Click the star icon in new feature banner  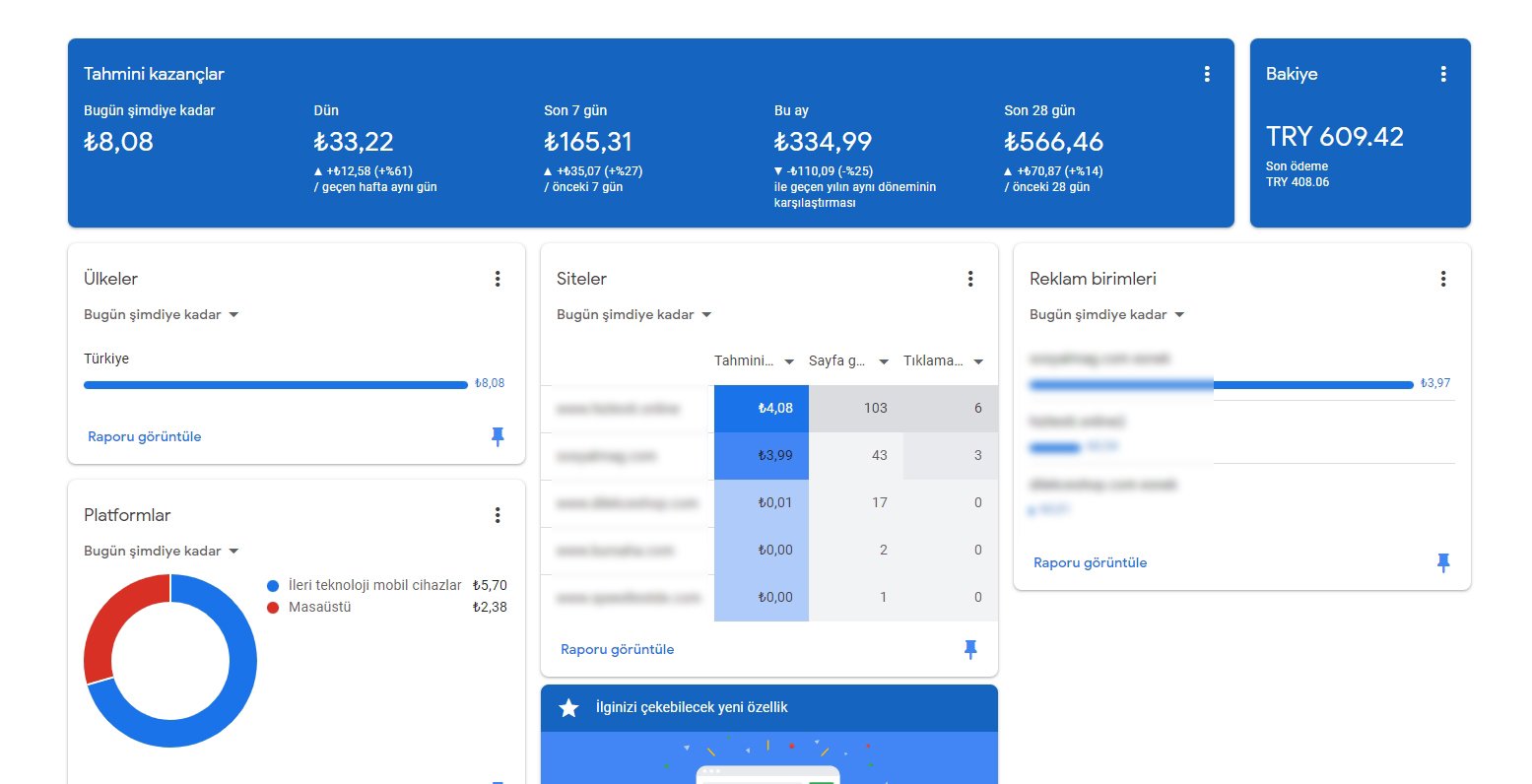pos(568,708)
